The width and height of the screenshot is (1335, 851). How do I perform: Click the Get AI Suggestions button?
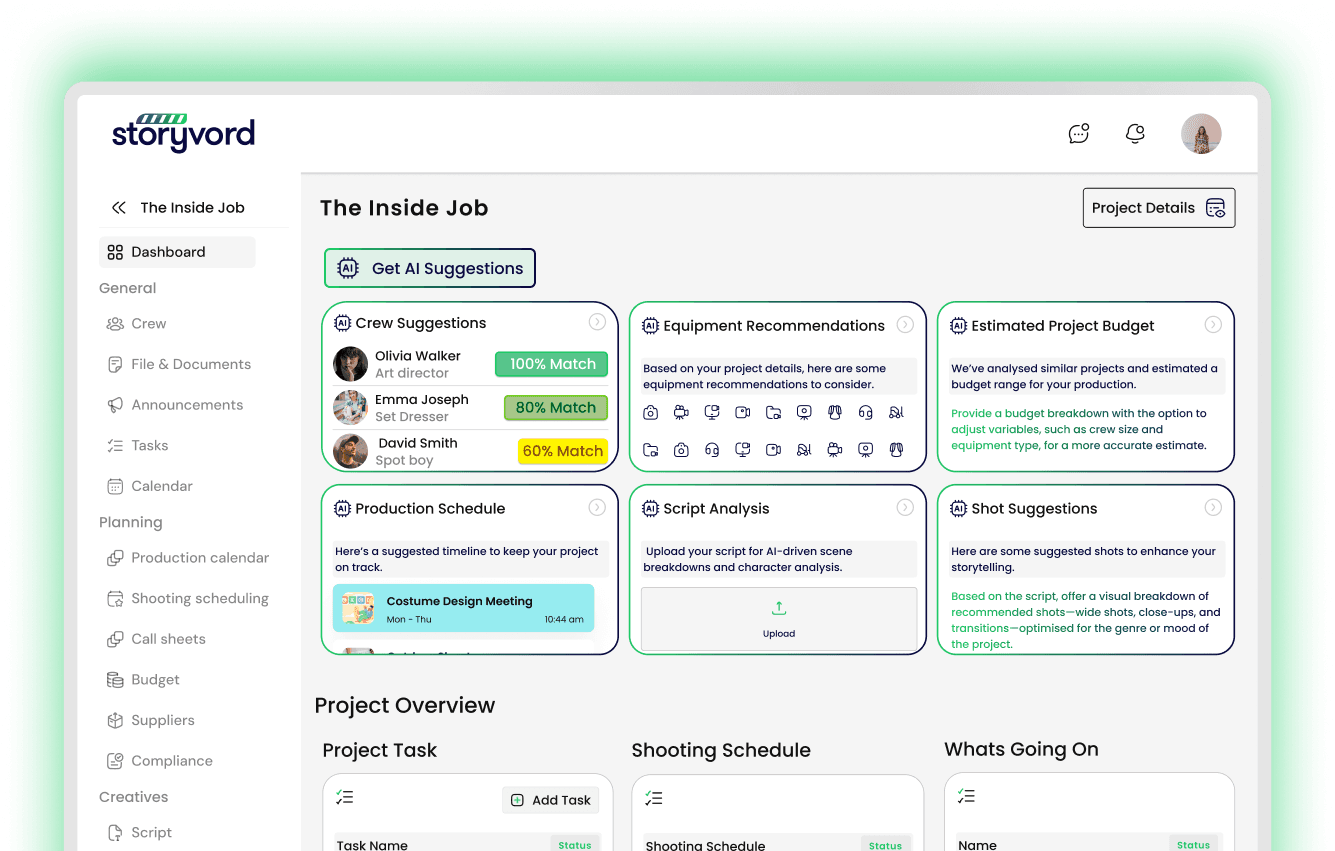(x=429, y=268)
